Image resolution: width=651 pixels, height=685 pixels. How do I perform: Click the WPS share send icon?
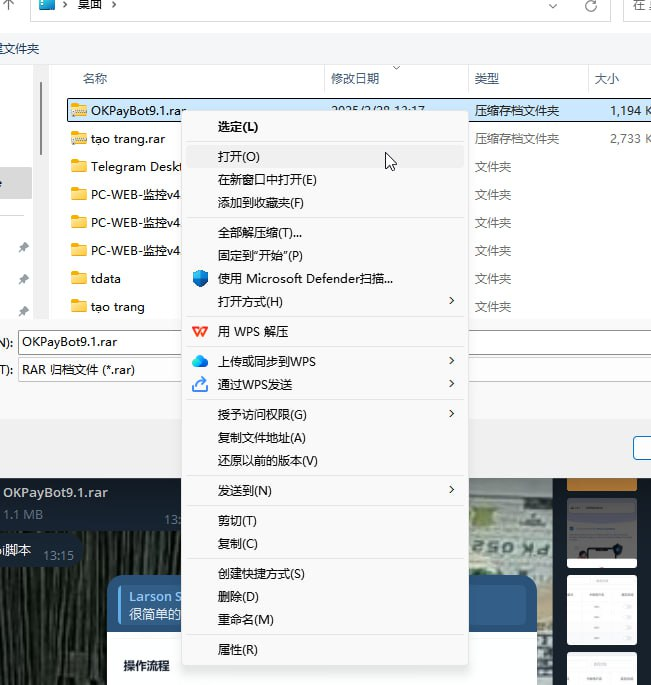(x=200, y=384)
